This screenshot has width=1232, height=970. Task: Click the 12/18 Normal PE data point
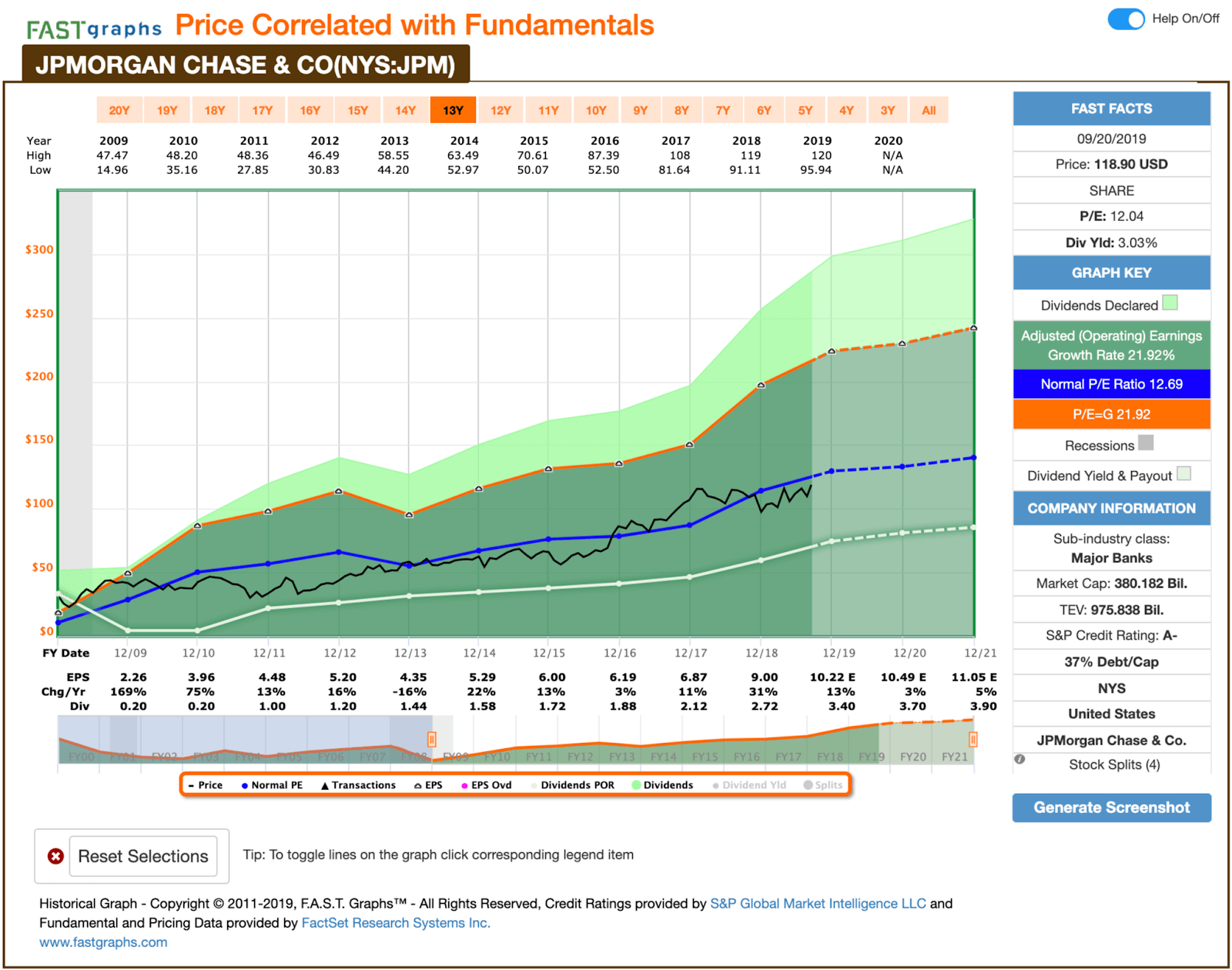tap(761, 491)
